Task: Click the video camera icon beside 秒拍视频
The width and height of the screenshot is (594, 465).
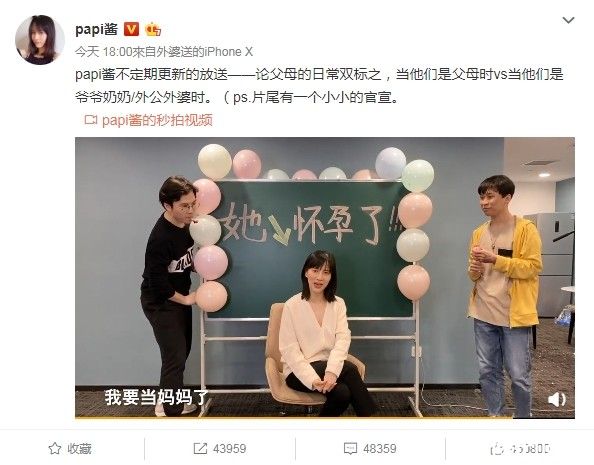Action: [91, 120]
